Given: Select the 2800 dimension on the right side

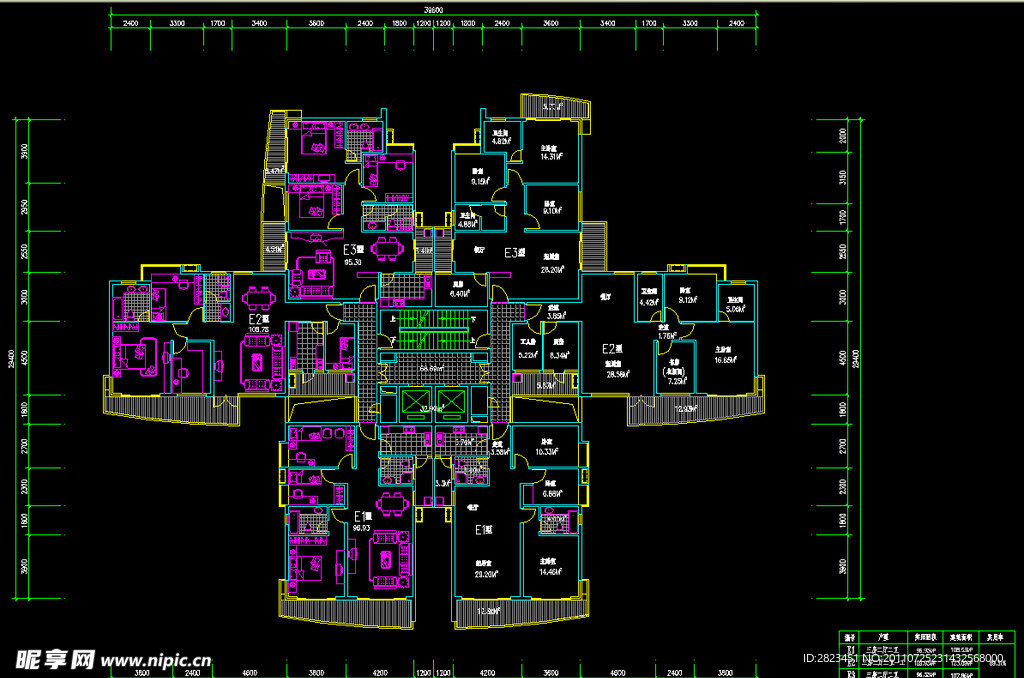Looking at the screenshot, I should 842,136.
